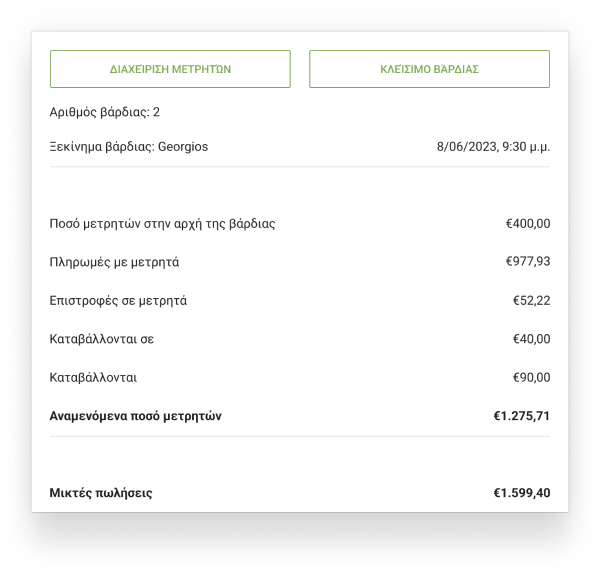The height and width of the screenshot is (575, 600).
Task: Select the starting cash amount €400,00
Action: 528,223
